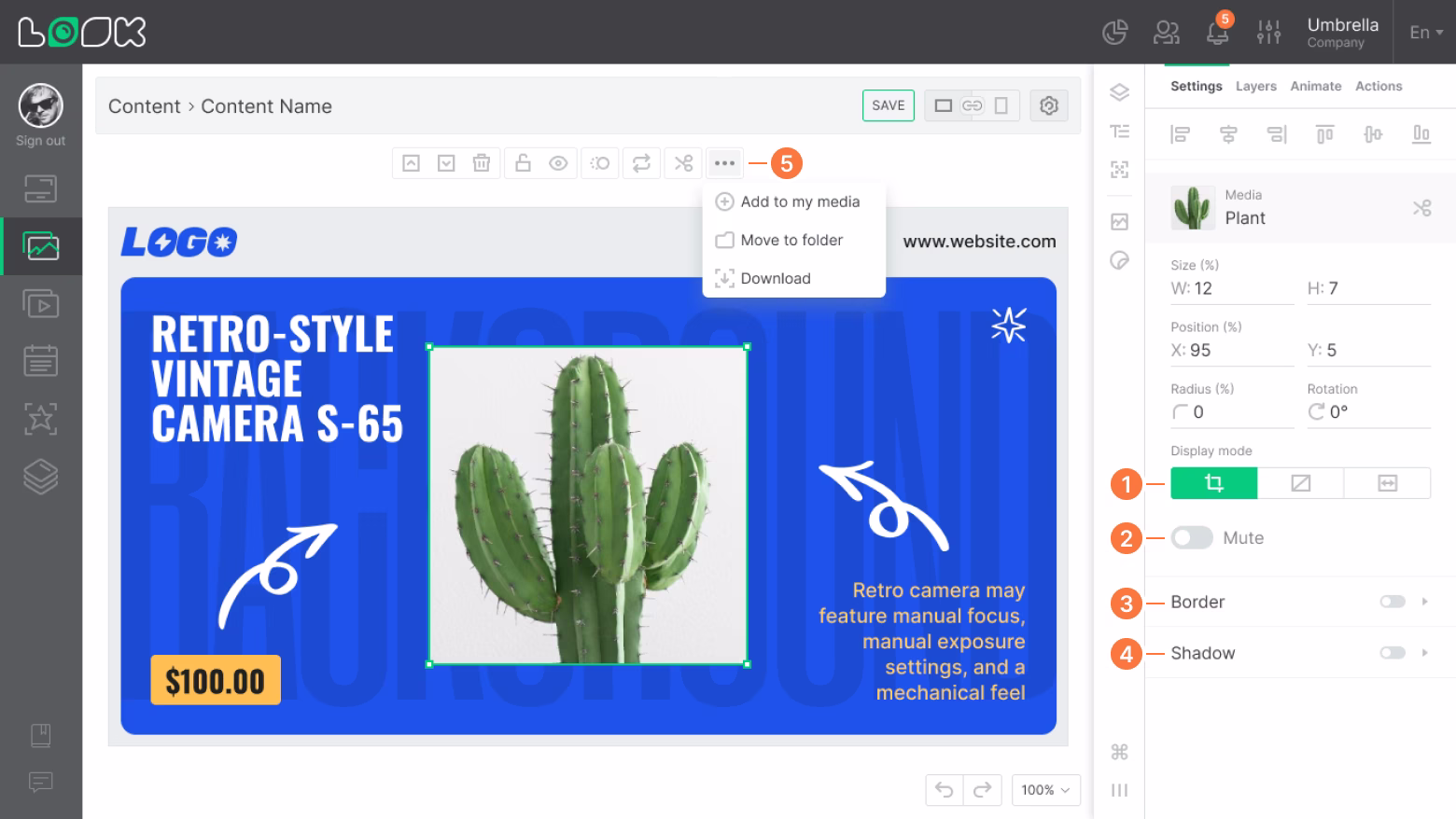The width and height of the screenshot is (1456, 819).
Task: Click the $100.00 price tag on canvas
Action: (216, 680)
